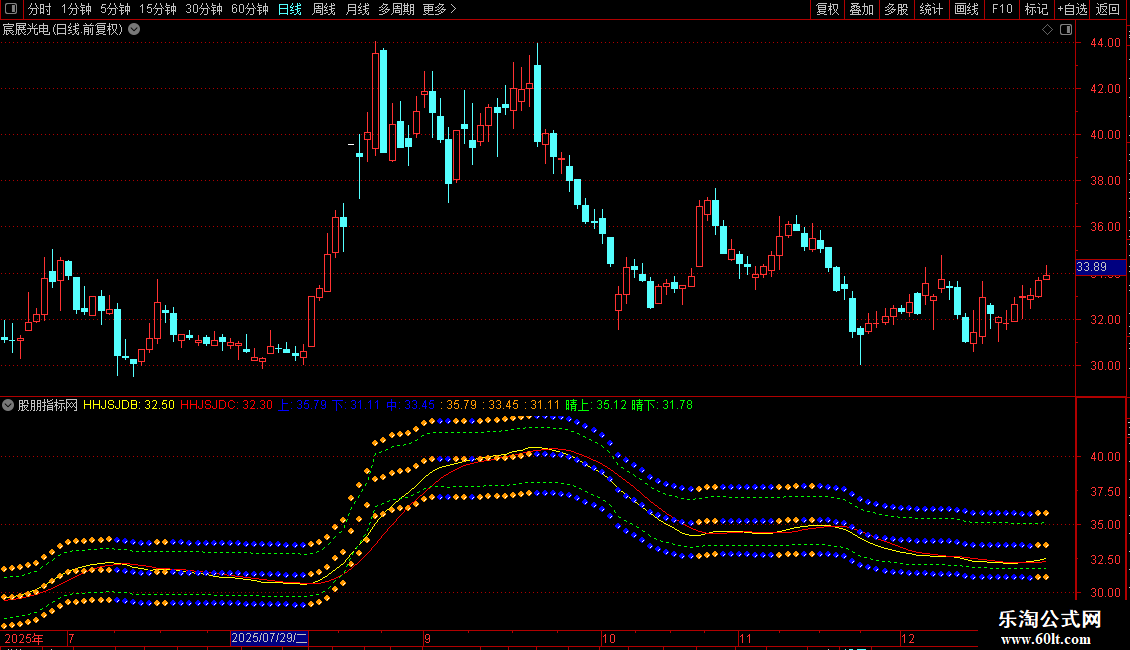Viewport: 1130px width, 650px height.
Task: Click 返回 to go back
Action: (x=1108, y=9)
